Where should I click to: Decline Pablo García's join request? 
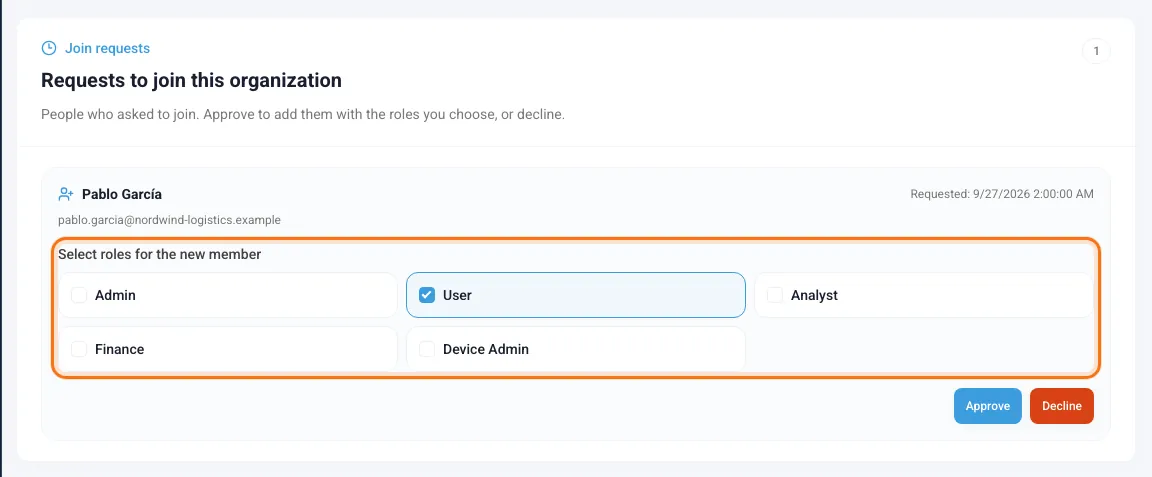pos(1062,406)
